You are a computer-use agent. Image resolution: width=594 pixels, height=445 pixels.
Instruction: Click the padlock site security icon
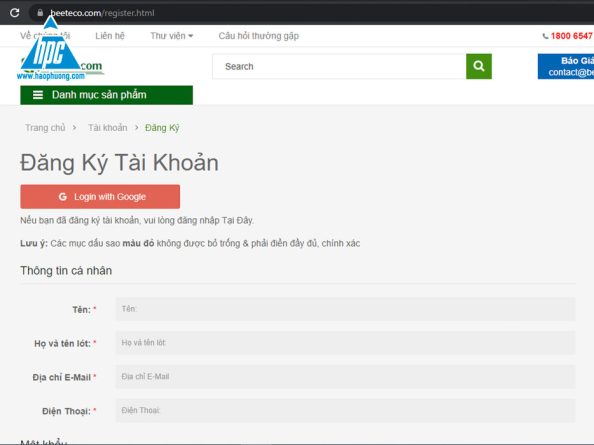tap(40, 13)
